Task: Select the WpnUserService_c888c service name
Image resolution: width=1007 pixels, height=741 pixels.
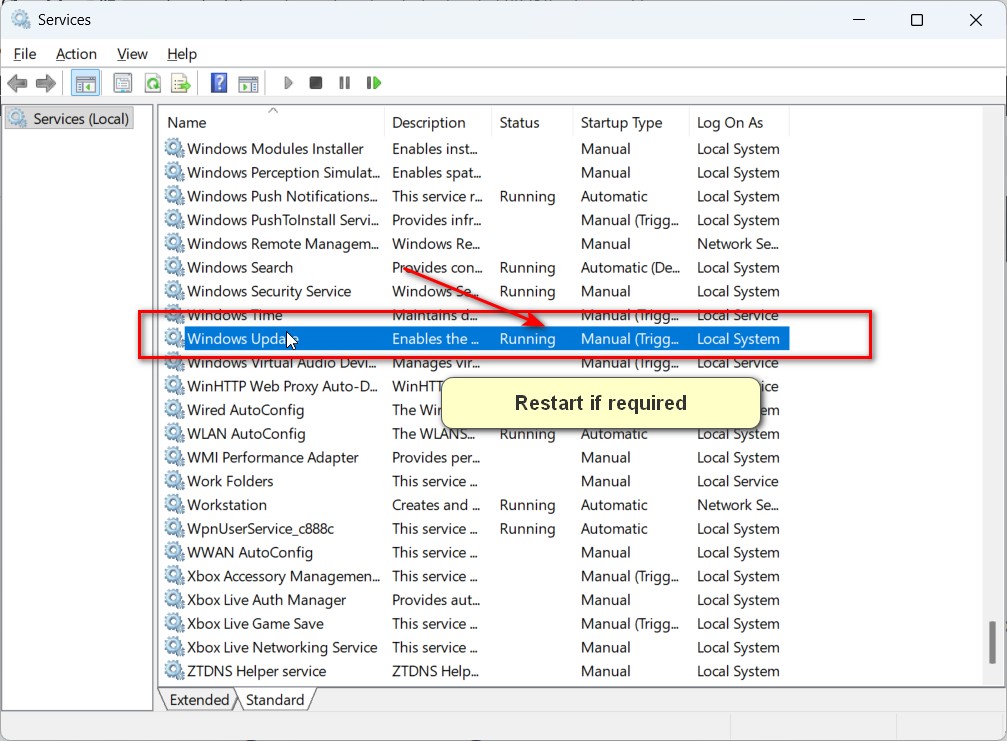Action: point(260,529)
